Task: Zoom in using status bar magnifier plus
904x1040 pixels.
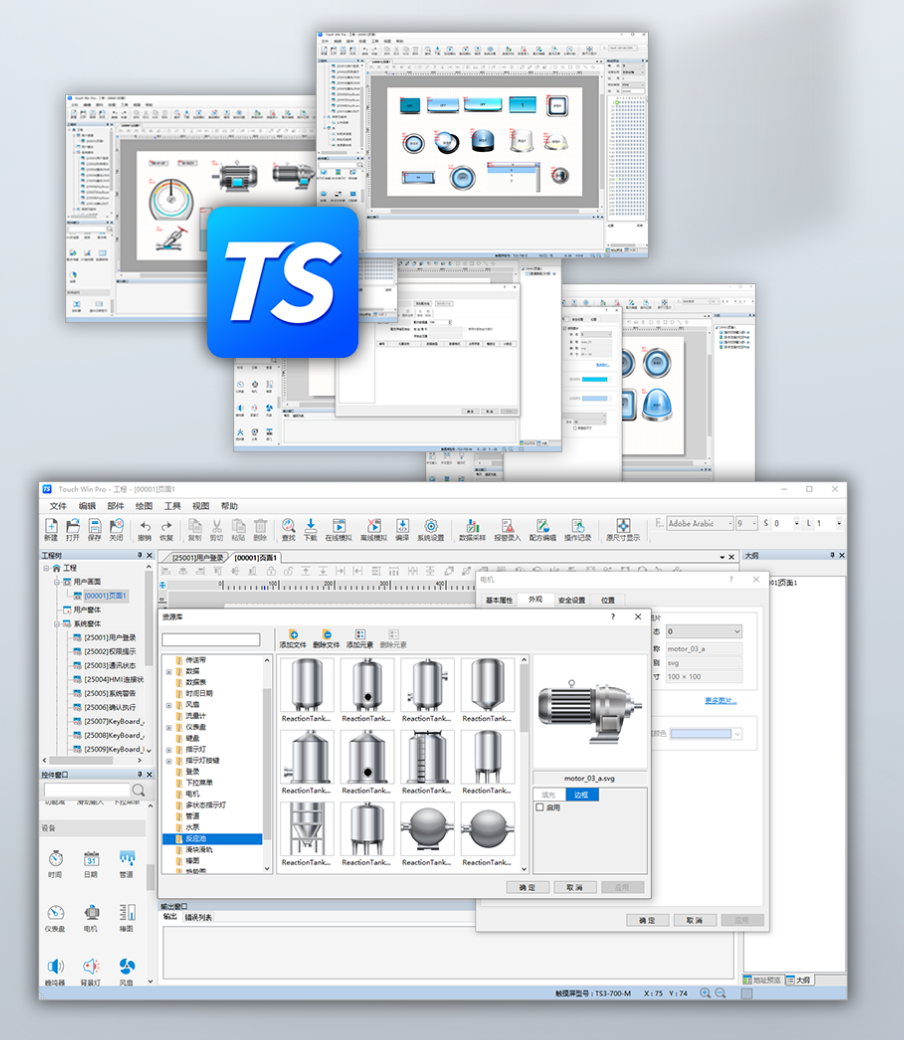Action: tap(705, 993)
